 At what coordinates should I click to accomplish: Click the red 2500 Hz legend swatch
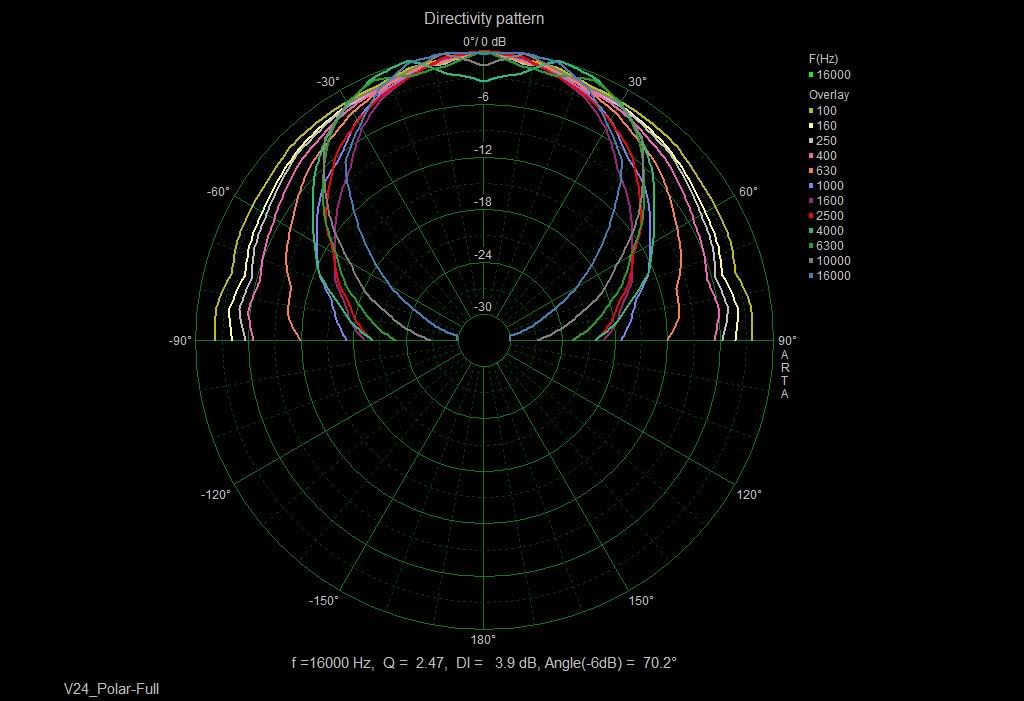[x=811, y=216]
